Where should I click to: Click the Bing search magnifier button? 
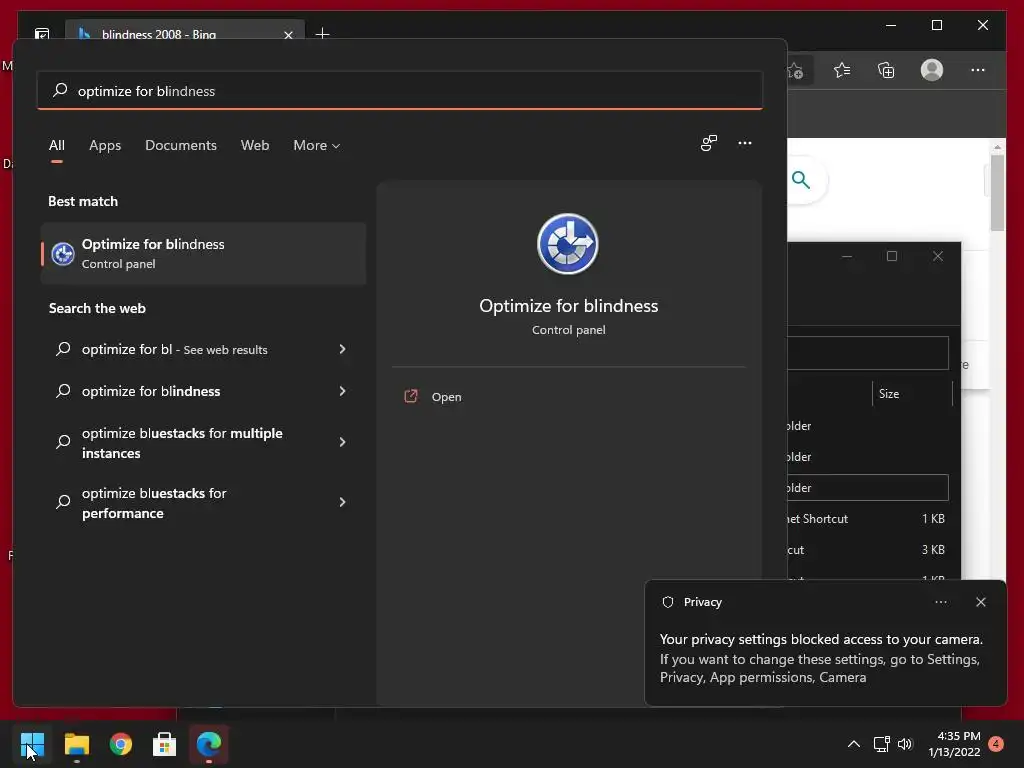pos(801,180)
